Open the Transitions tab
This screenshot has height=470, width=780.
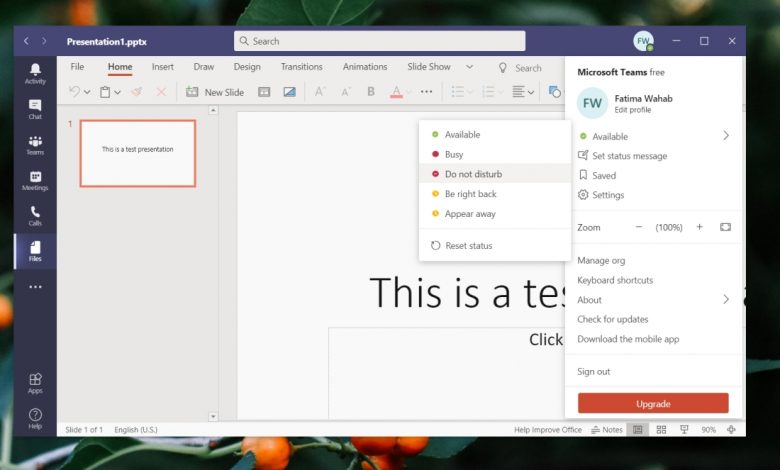[x=301, y=67]
